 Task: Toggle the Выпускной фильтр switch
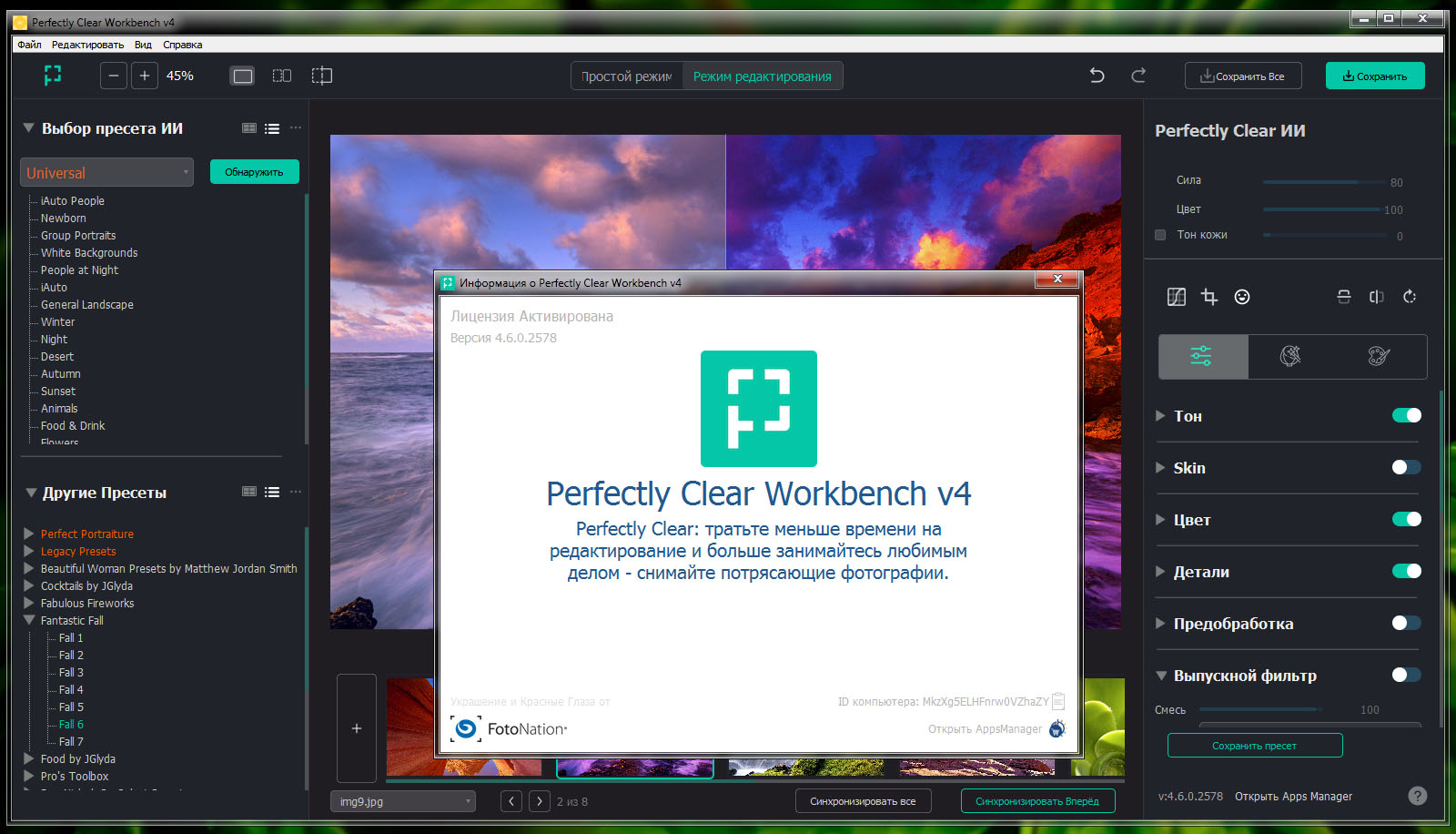(1407, 675)
